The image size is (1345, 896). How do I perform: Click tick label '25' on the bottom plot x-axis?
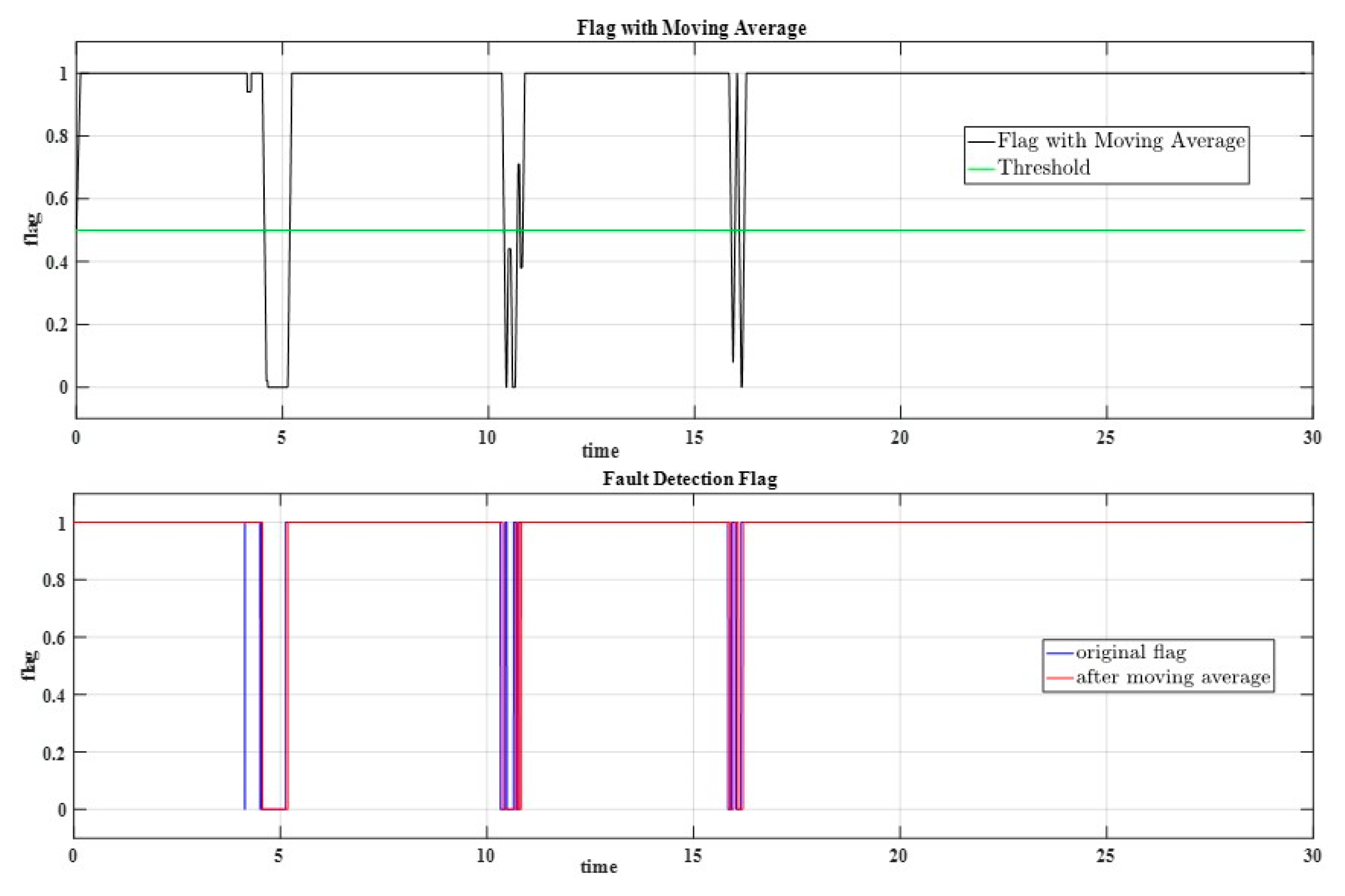(x=1105, y=855)
